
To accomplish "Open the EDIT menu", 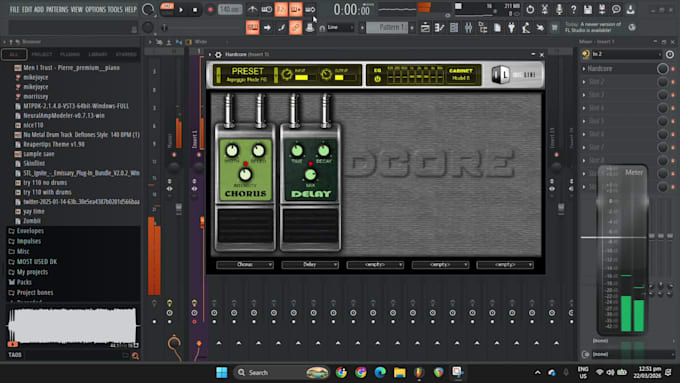I will (27, 9).
